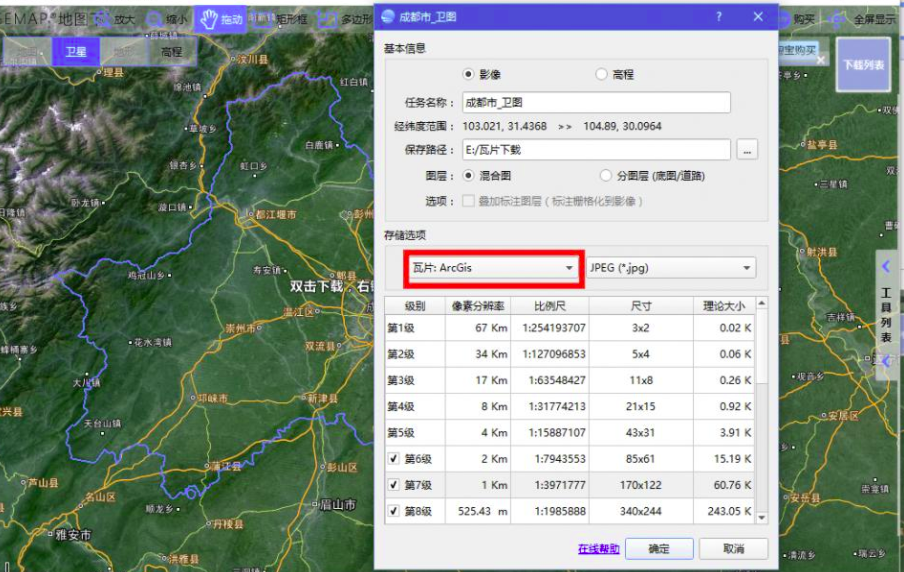
Task: Open the 在线帮助 link
Action: click(598, 549)
